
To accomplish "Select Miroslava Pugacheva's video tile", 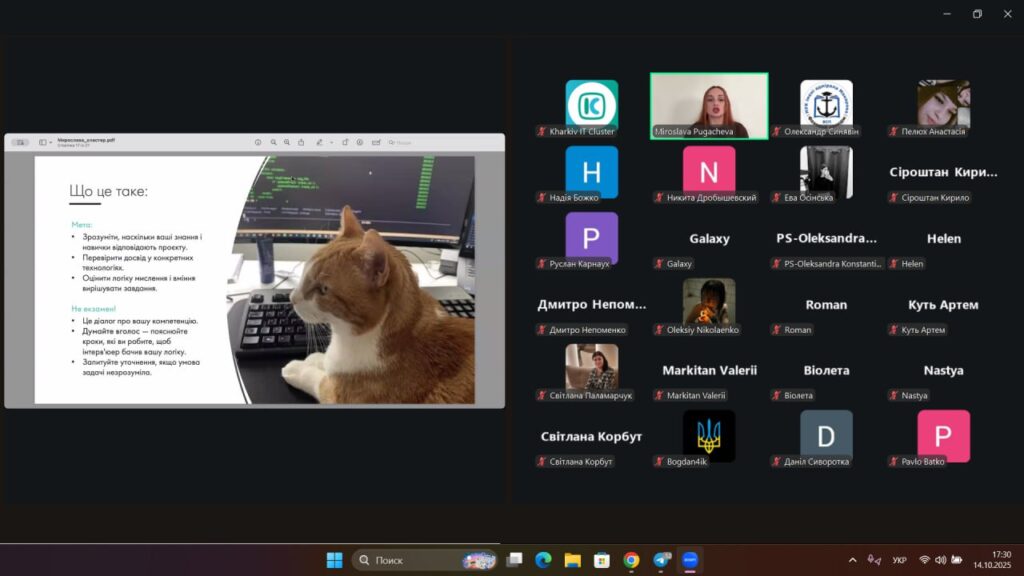I will 709,105.
